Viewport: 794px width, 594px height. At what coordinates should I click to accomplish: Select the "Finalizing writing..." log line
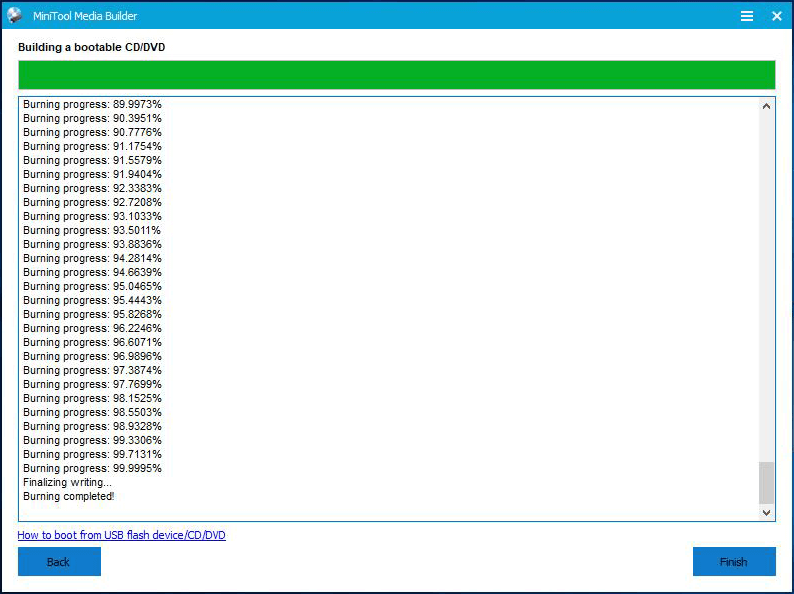[x=67, y=482]
